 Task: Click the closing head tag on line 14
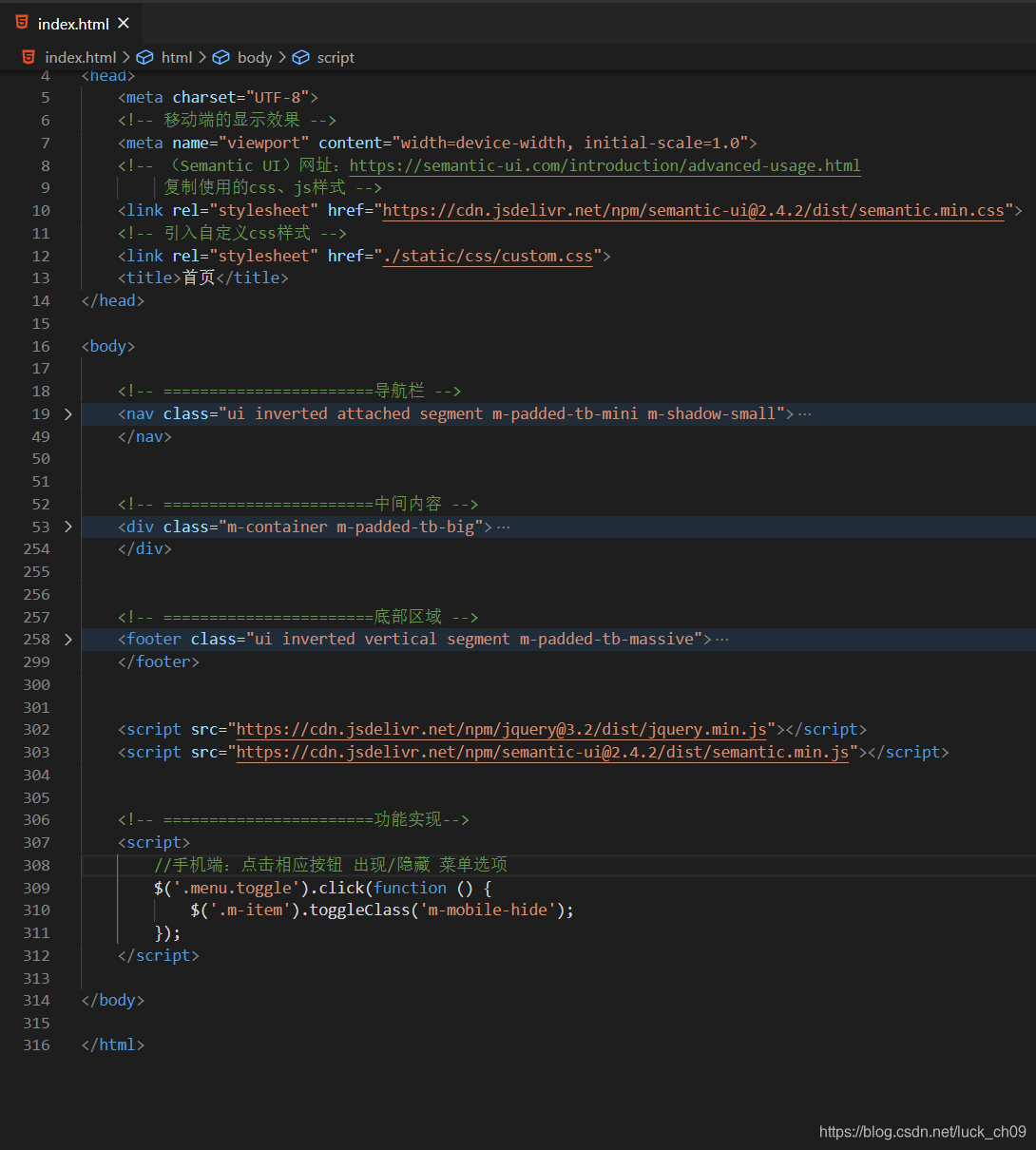(x=113, y=300)
